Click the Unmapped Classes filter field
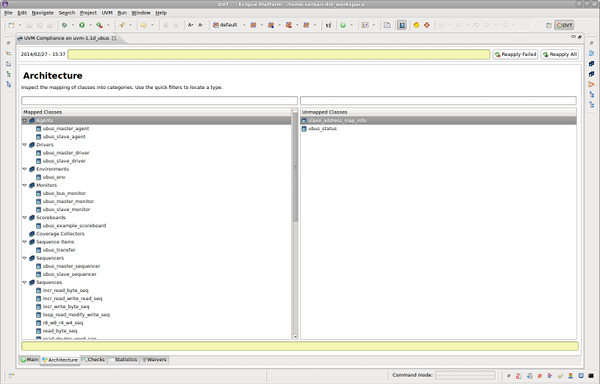600x384 pixels. [x=438, y=101]
